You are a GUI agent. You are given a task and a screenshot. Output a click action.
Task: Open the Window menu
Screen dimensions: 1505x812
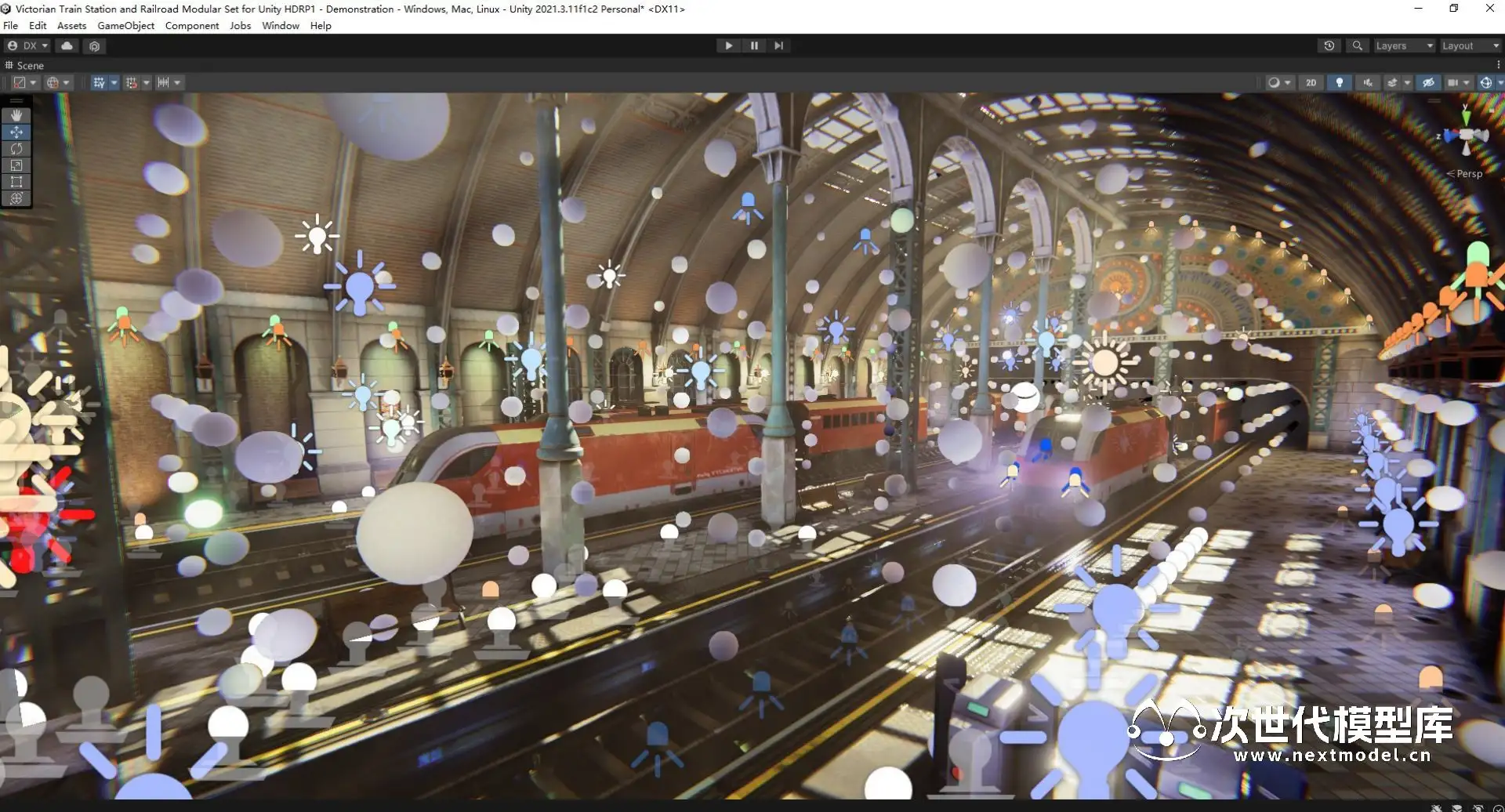[280, 26]
